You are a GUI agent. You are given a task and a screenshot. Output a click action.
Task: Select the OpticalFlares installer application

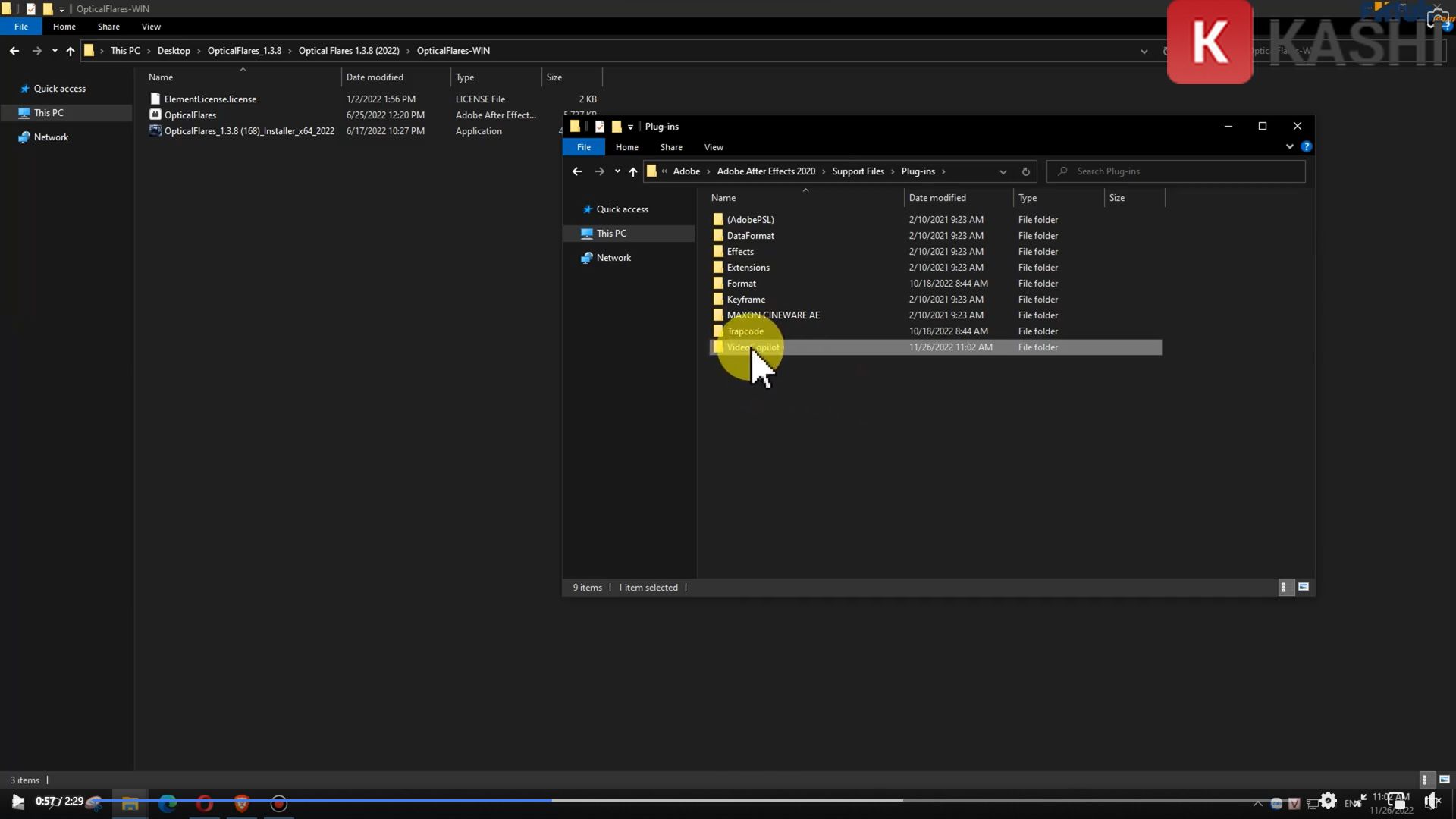coord(249,131)
